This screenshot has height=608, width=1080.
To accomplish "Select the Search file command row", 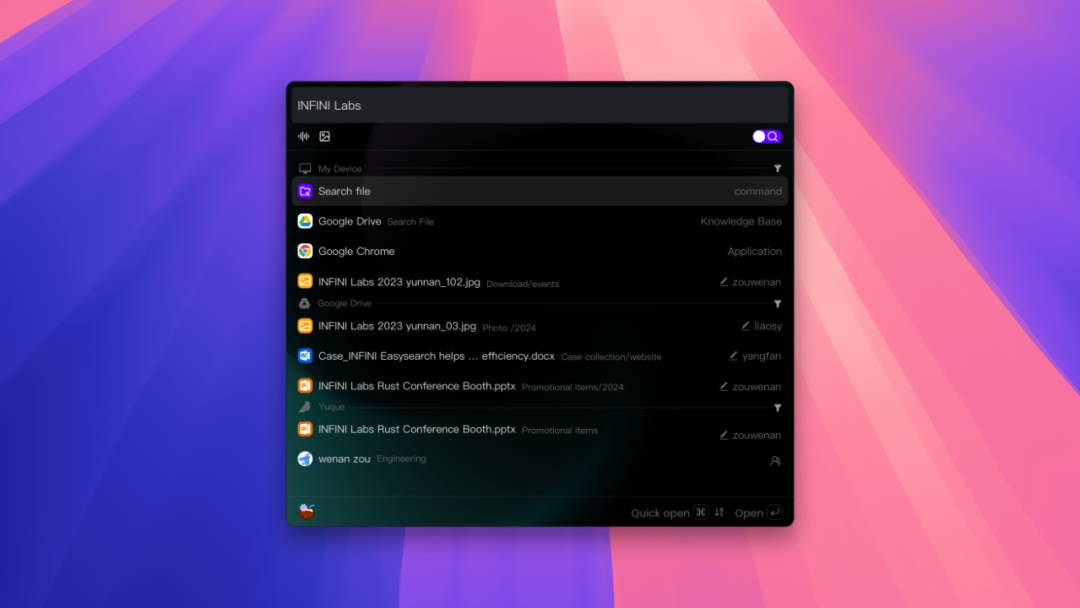I will point(540,191).
